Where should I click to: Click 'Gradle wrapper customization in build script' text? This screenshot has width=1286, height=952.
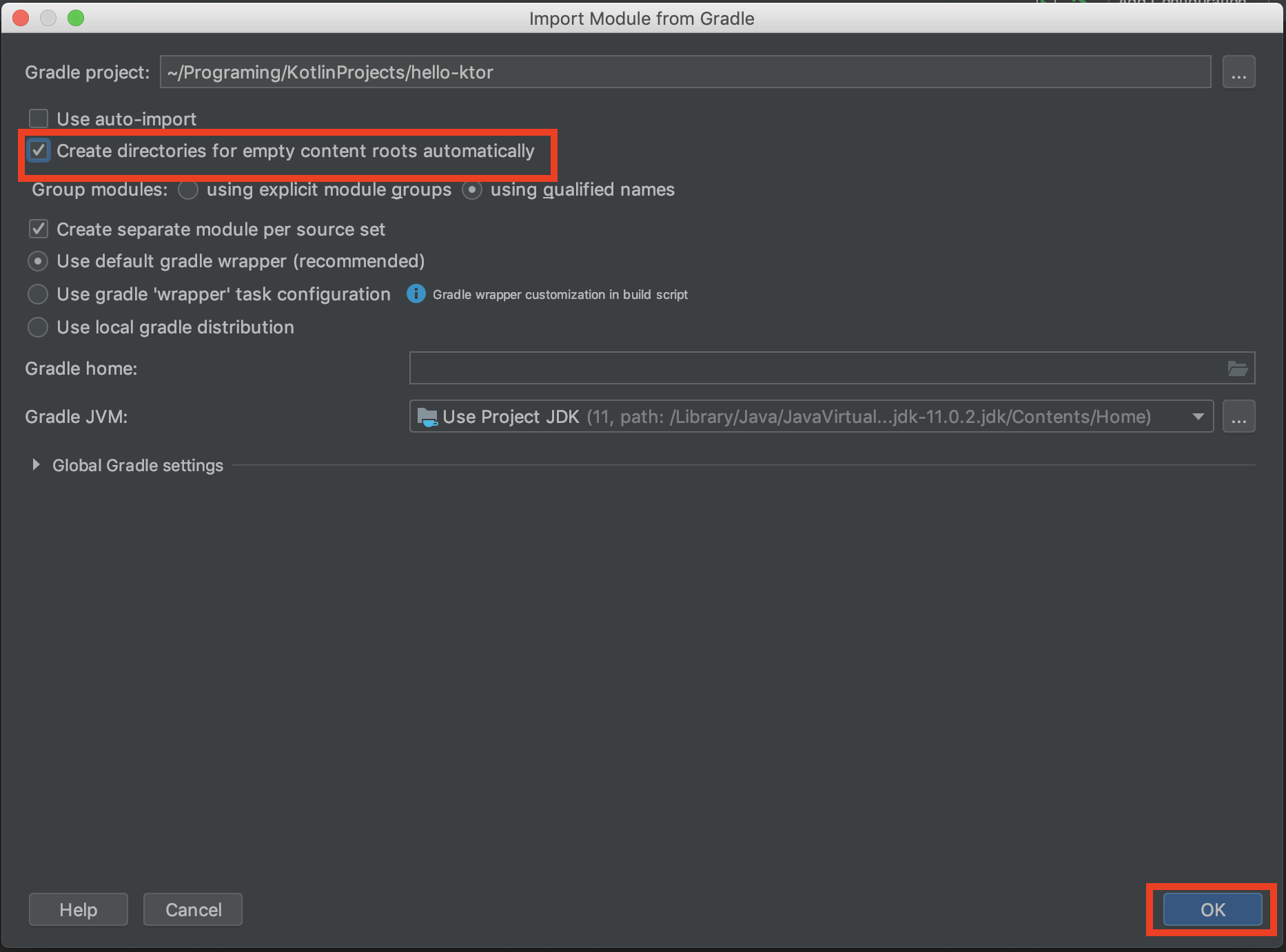560,294
